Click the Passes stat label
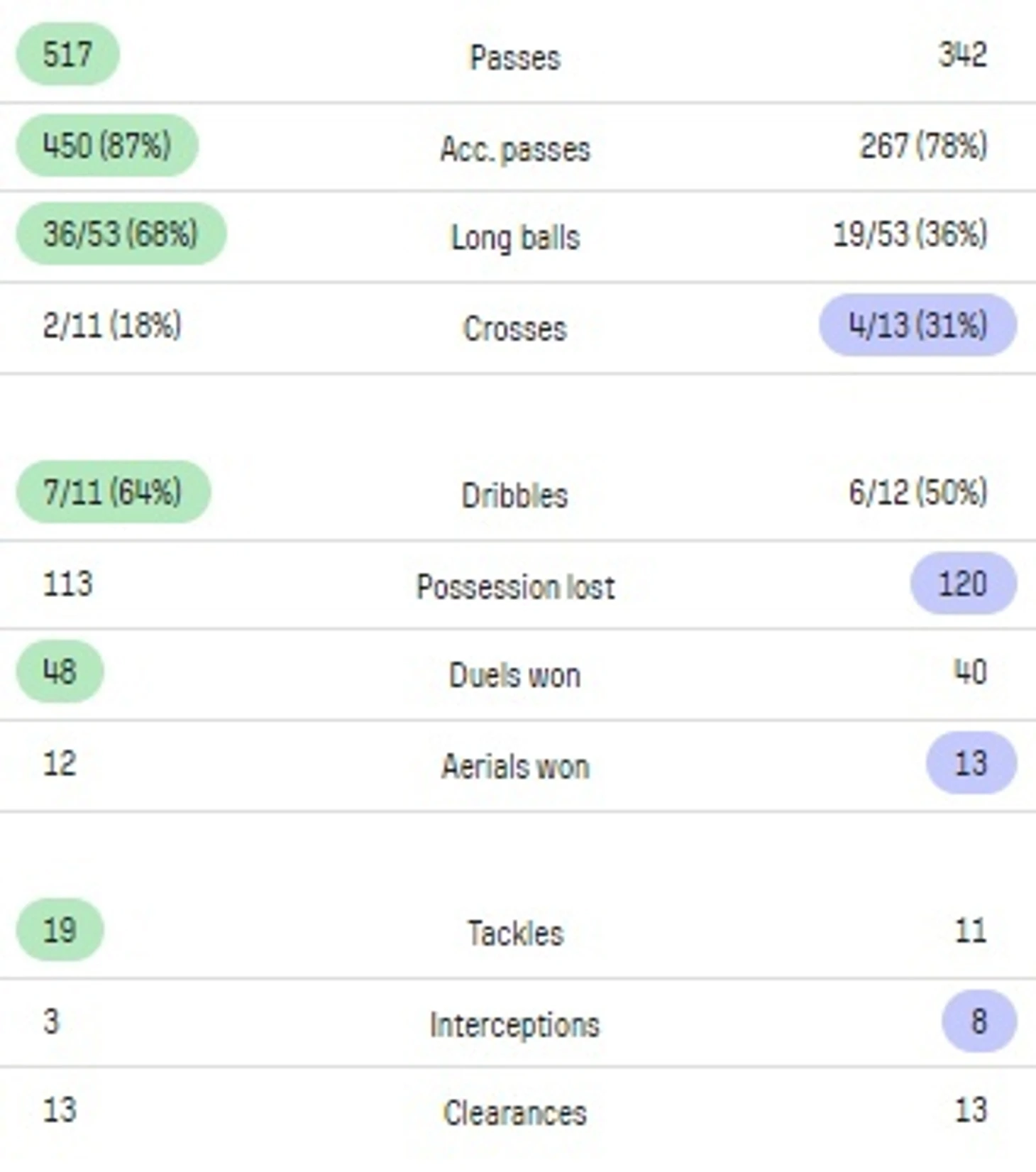This screenshot has width=1036, height=1172. 515,57
